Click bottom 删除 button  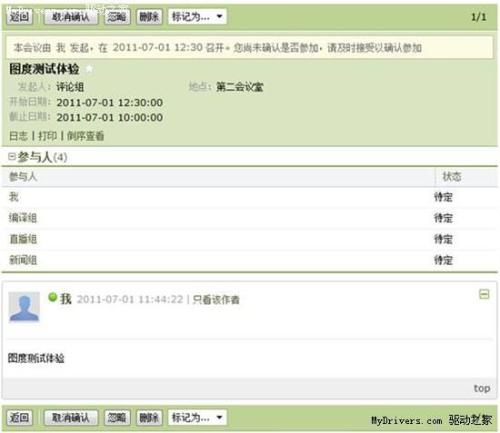point(149,417)
